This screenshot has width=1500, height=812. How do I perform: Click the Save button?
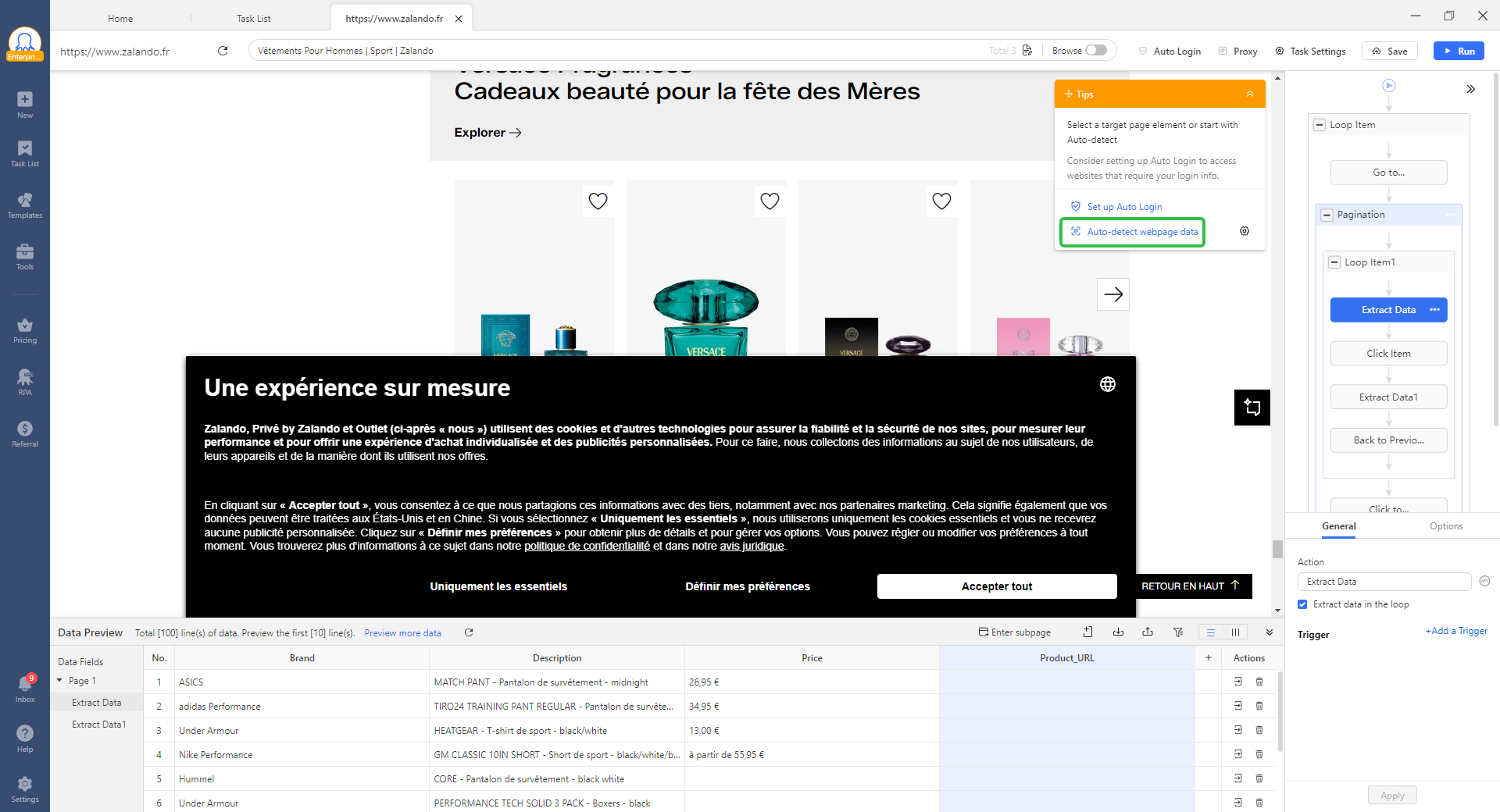click(1390, 51)
